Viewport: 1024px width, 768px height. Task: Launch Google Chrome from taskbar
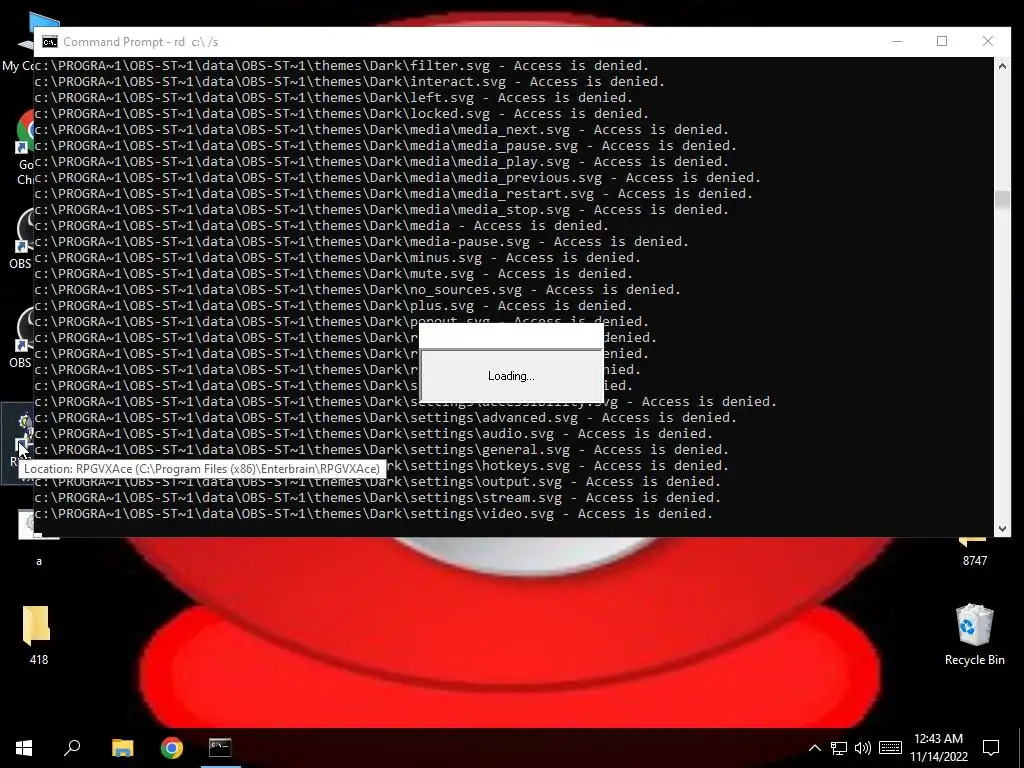point(172,748)
